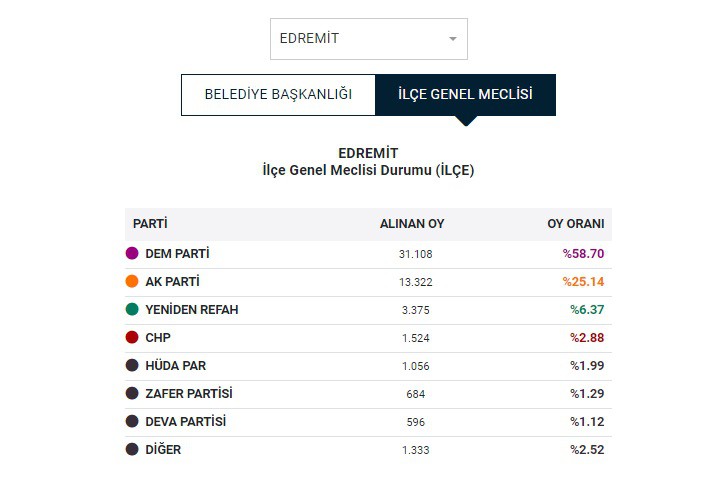Click the dark DEVA PARTİSİ dot

point(132,421)
